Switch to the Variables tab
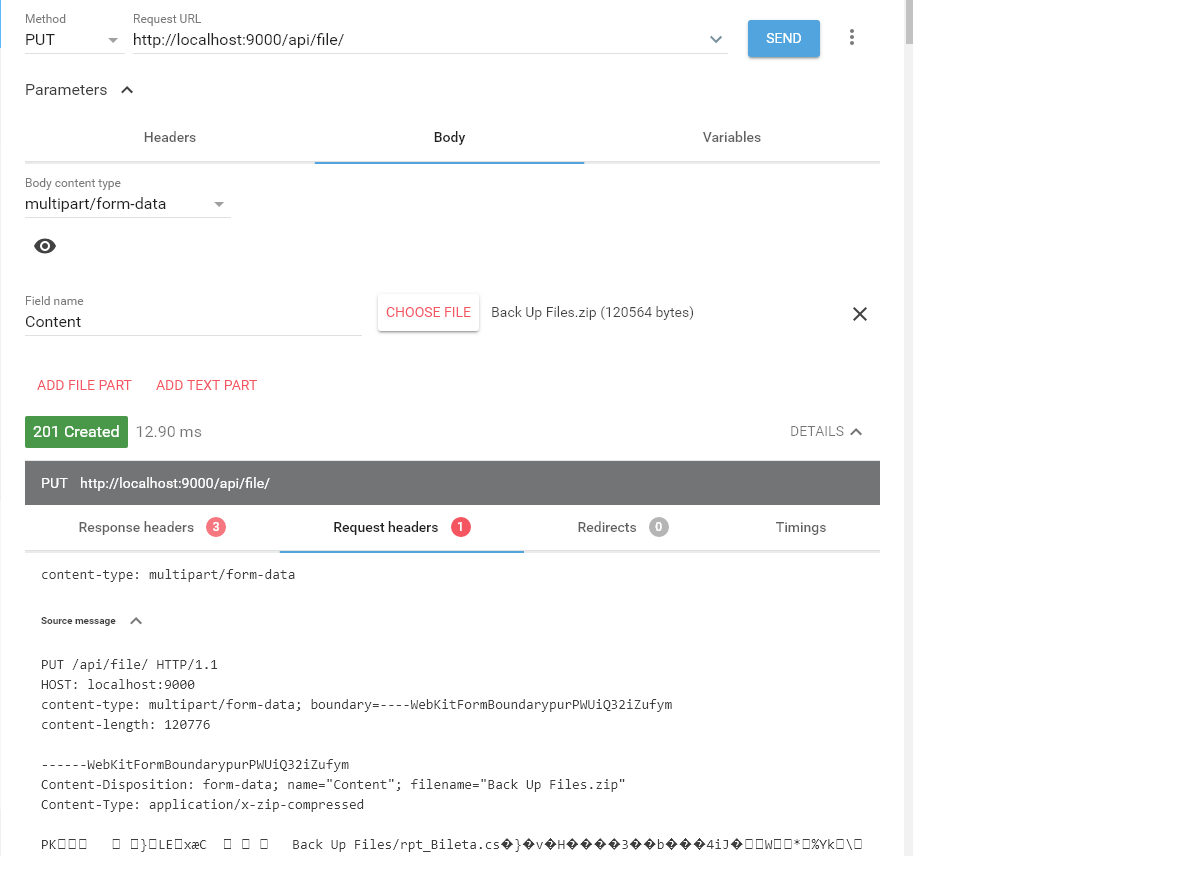Screen dimensions: 1181x893 point(731,137)
